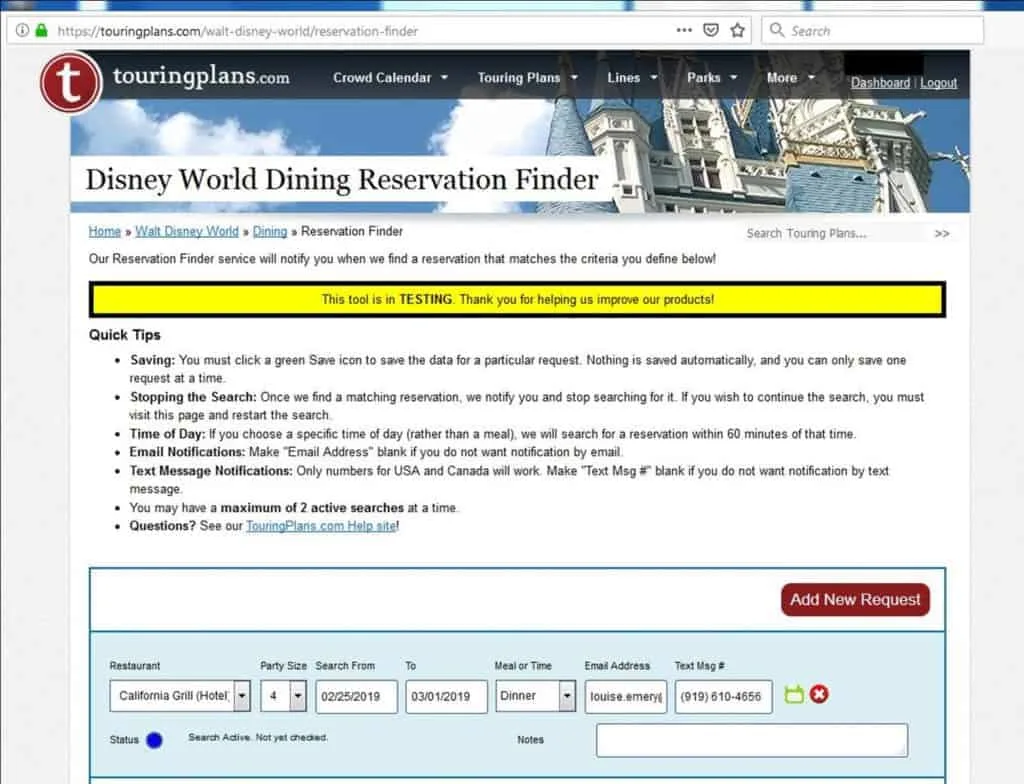Screen dimensions: 1024x784
Task: Click the green lock security icon
Action: point(42,30)
